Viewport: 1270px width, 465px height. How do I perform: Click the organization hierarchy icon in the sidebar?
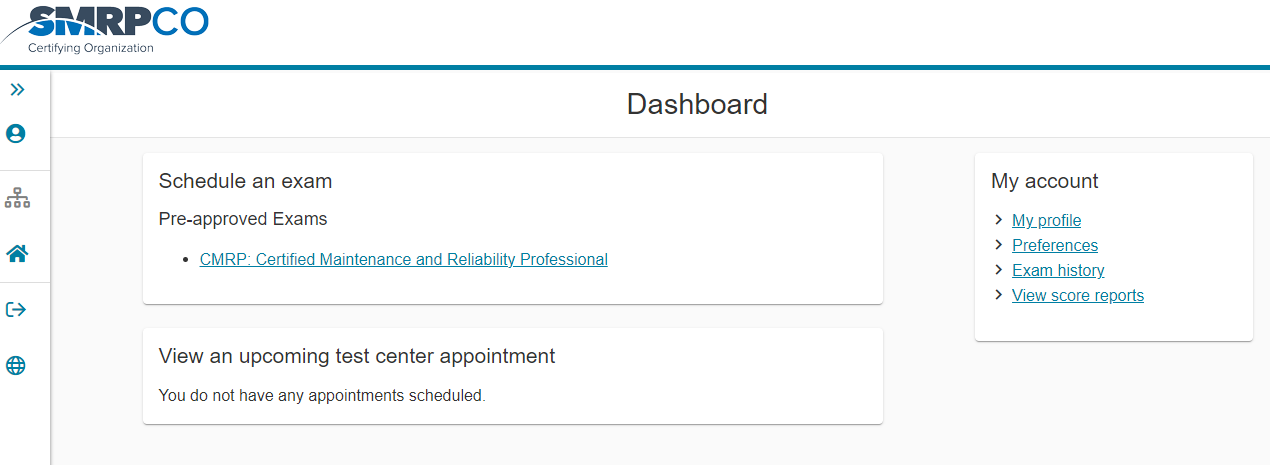pos(17,199)
